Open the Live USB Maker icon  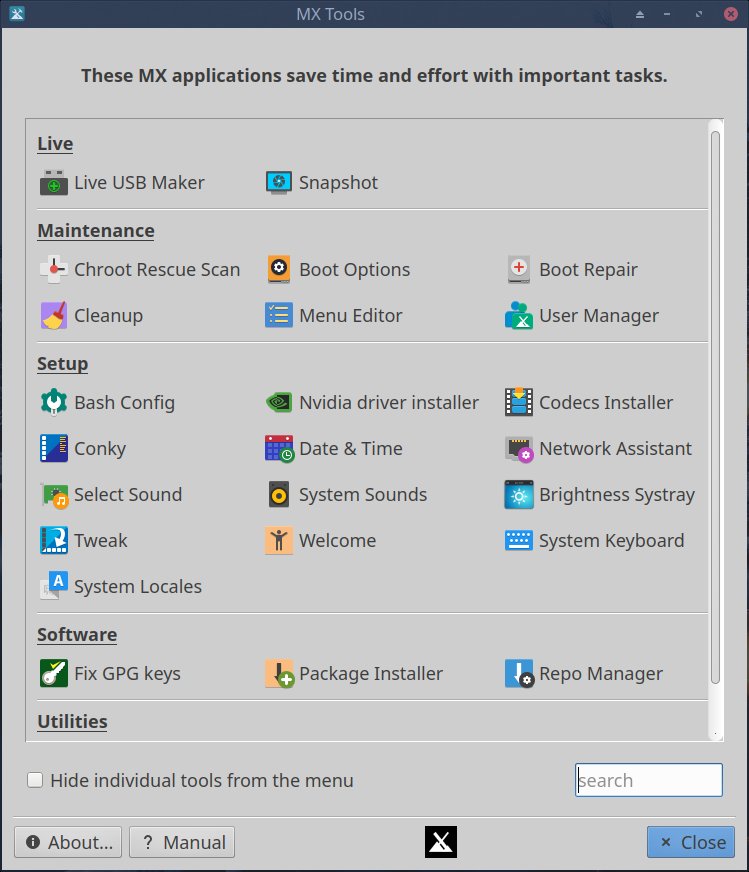click(x=53, y=183)
